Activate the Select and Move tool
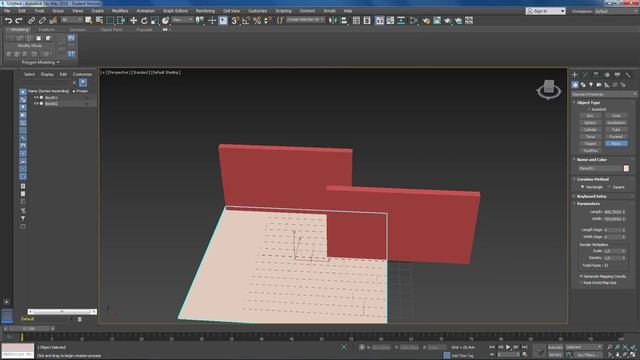 click(133, 20)
